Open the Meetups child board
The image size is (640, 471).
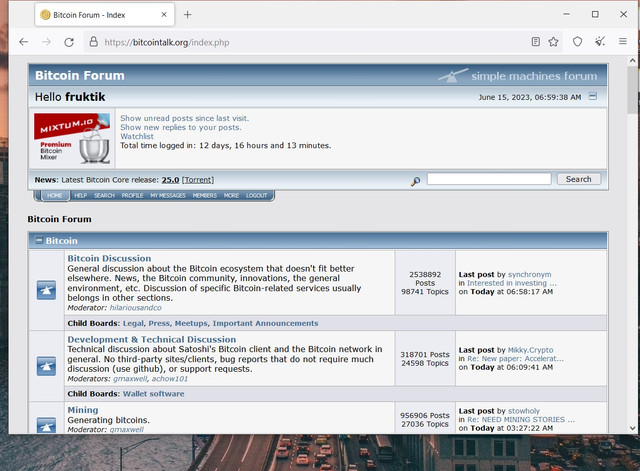click(191, 323)
